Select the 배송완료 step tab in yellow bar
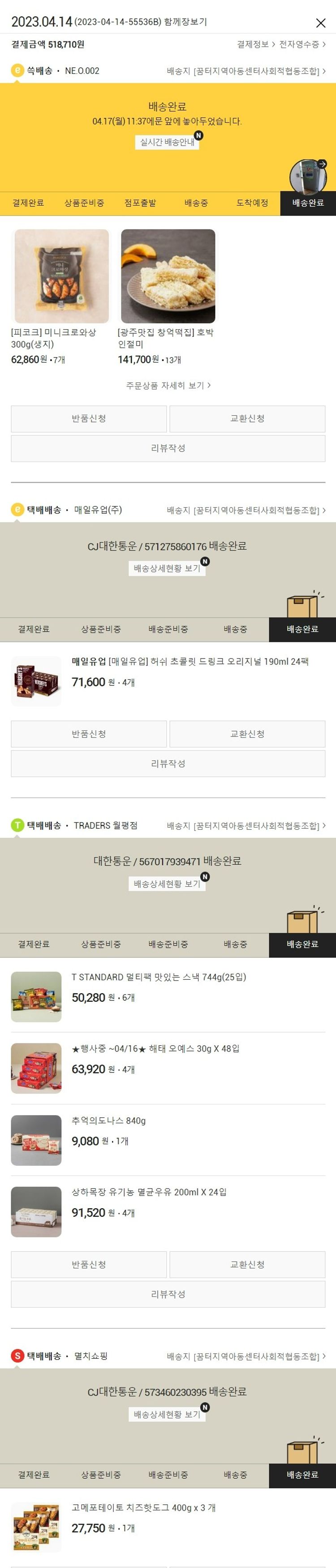 coord(308,203)
